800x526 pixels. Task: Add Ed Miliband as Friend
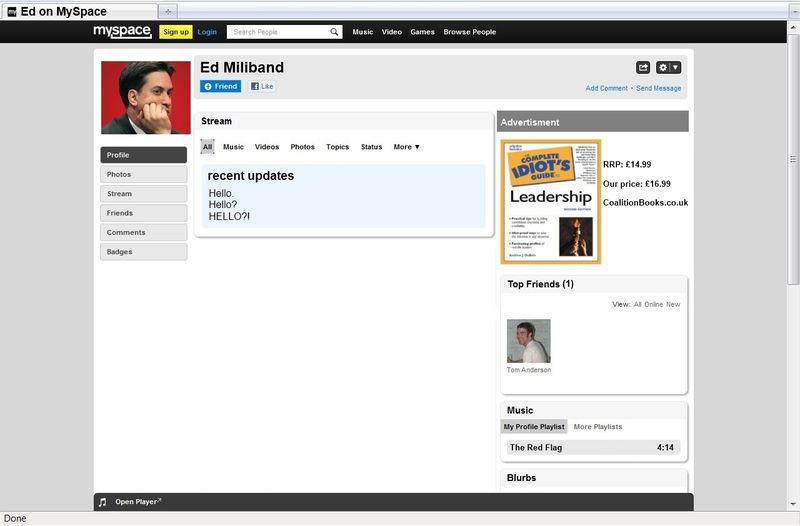click(x=220, y=86)
